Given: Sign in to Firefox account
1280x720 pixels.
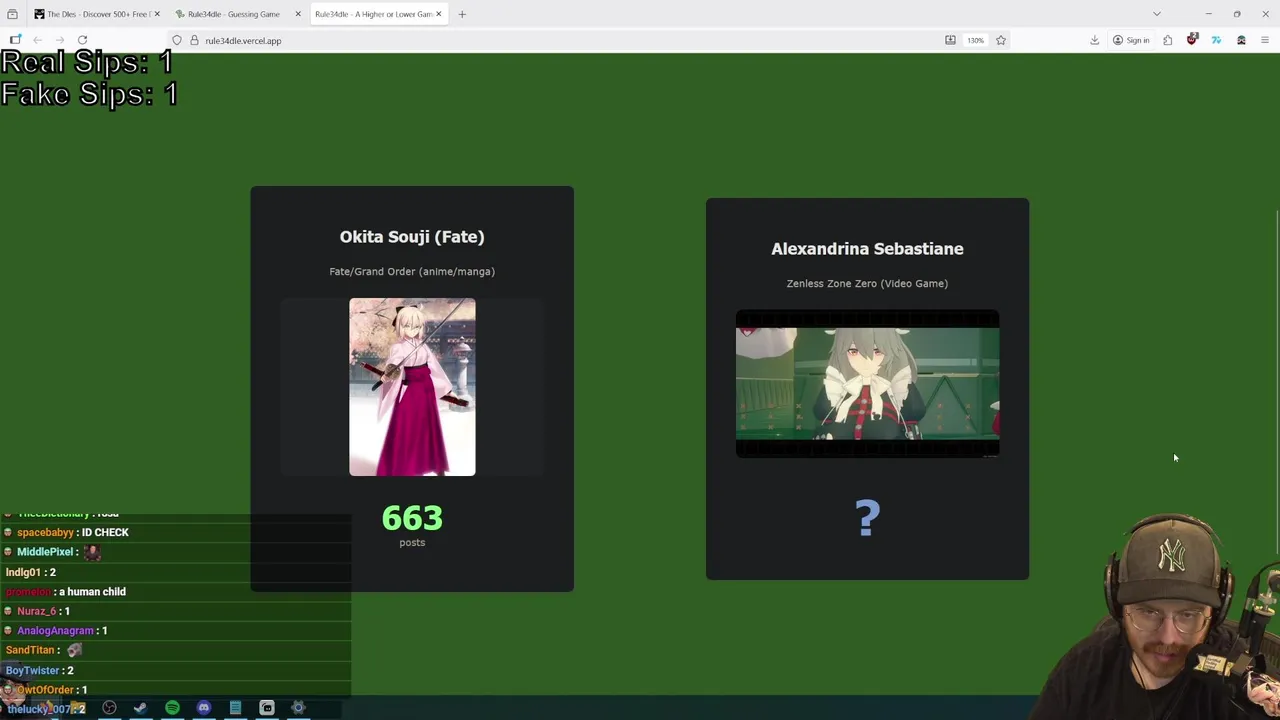Looking at the screenshot, I should (1131, 40).
